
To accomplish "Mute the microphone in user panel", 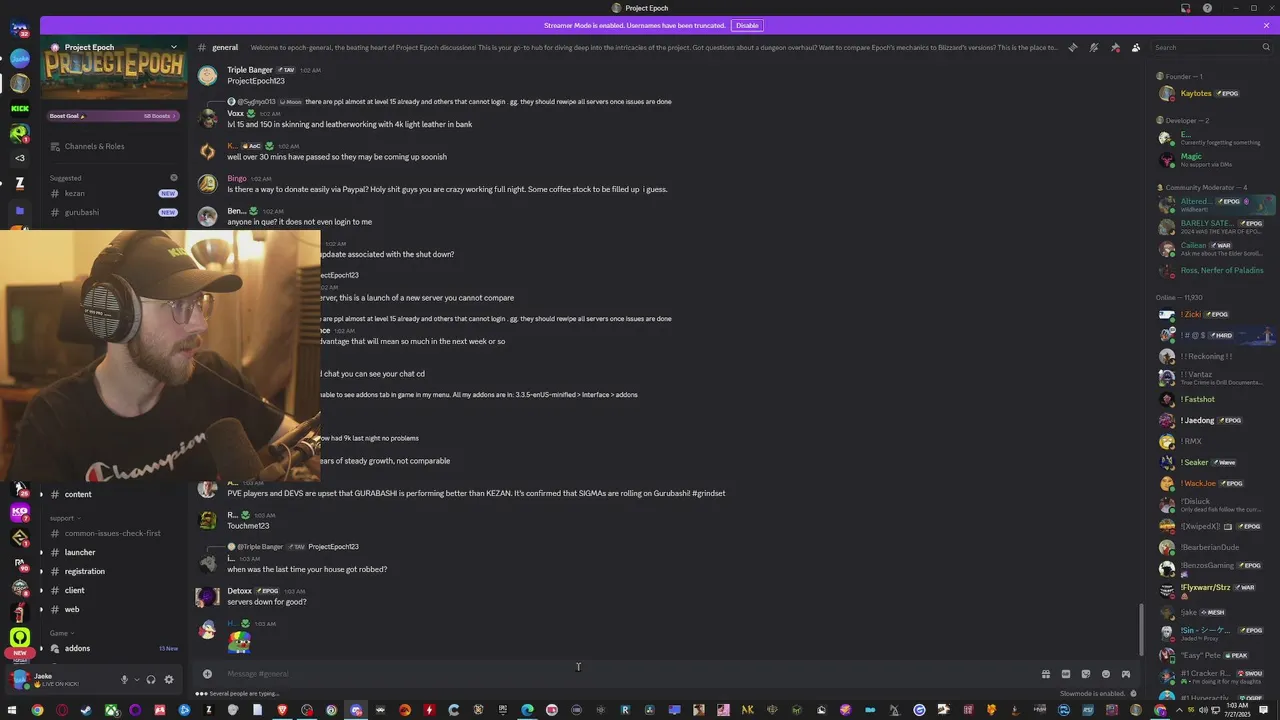I will click(125, 680).
